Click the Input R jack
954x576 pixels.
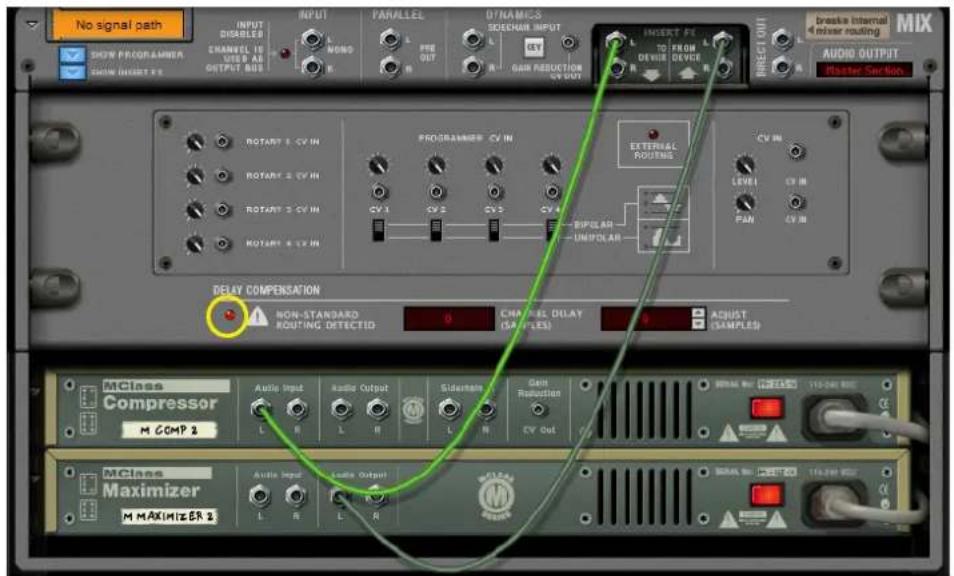312,66
